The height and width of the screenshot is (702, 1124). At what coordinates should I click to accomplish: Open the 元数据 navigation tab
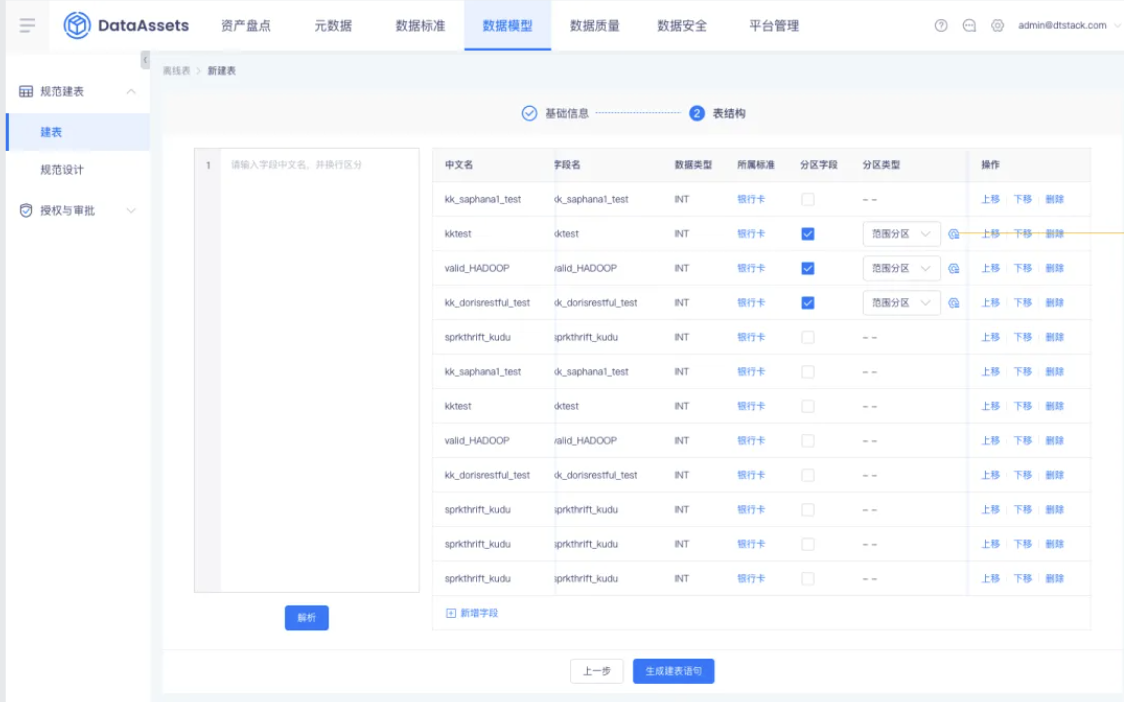(333, 26)
